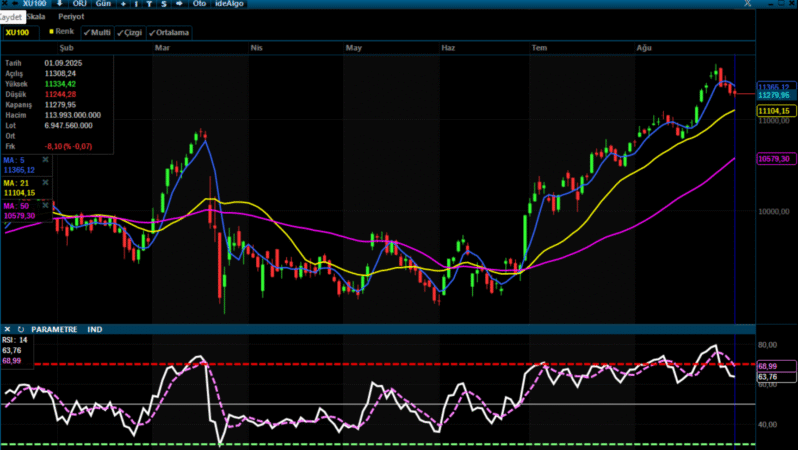The height and width of the screenshot is (450, 798).
Task: Click the MA : 21 label
Action: pyautogui.click(x=16, y=183)
